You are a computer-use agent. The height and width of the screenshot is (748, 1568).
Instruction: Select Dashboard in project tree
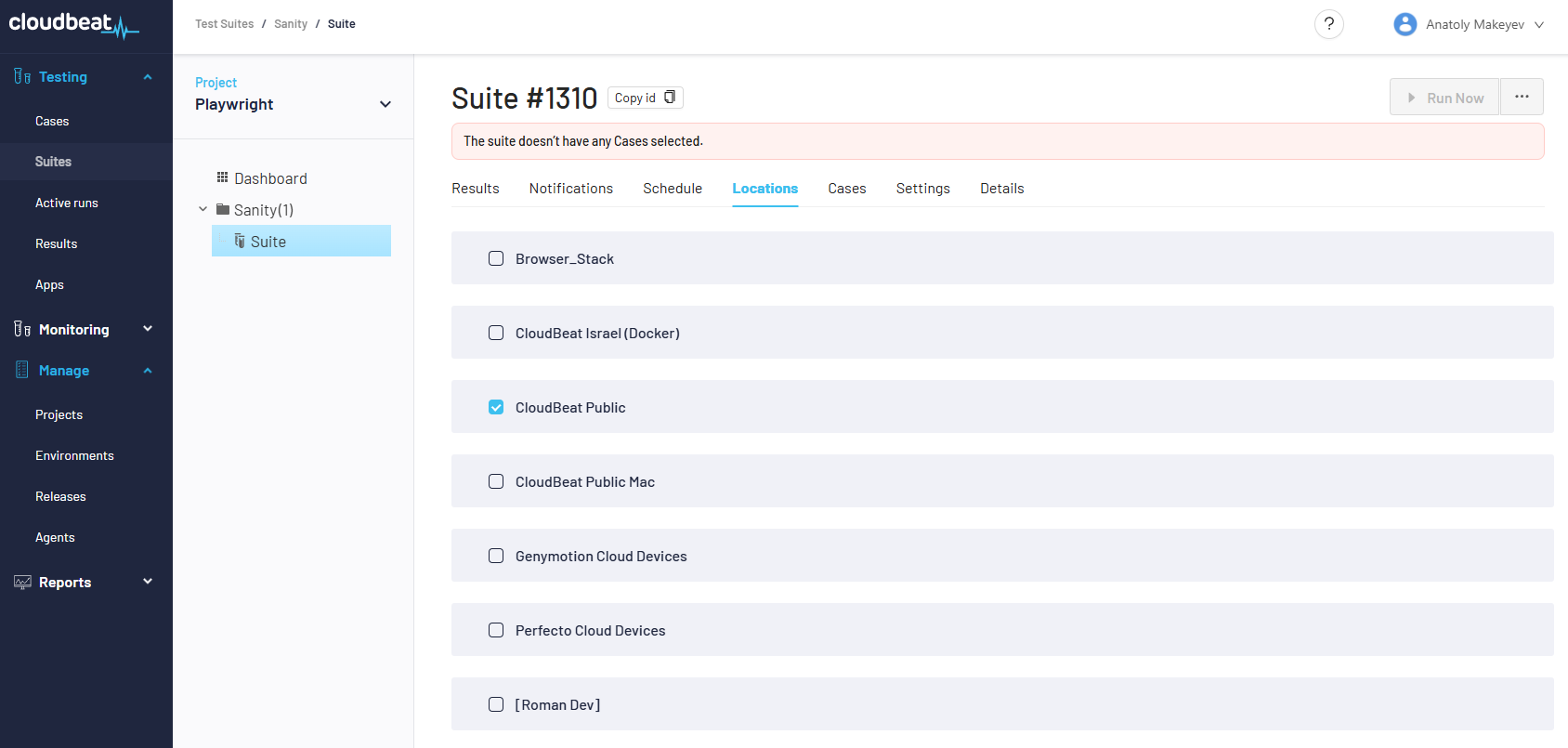tap(270, 178)
